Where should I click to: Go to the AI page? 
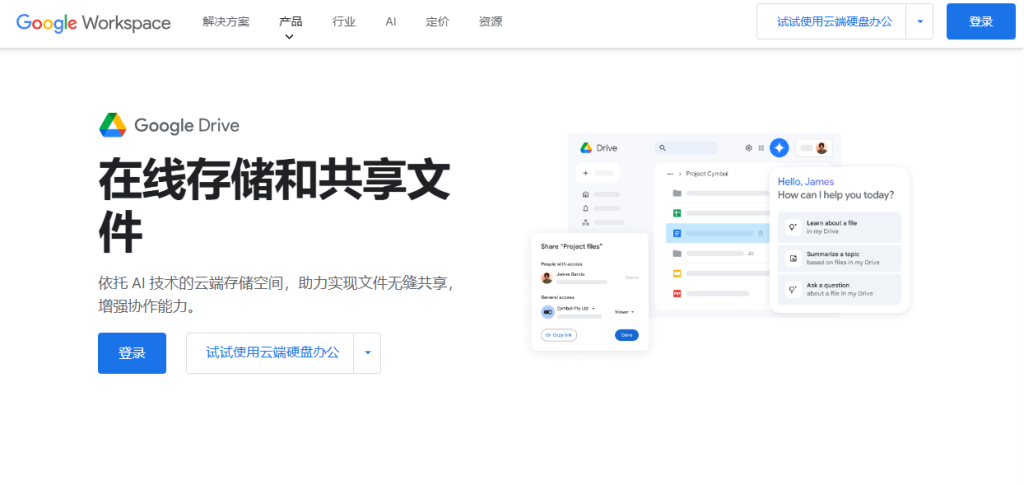coord(391,22)
